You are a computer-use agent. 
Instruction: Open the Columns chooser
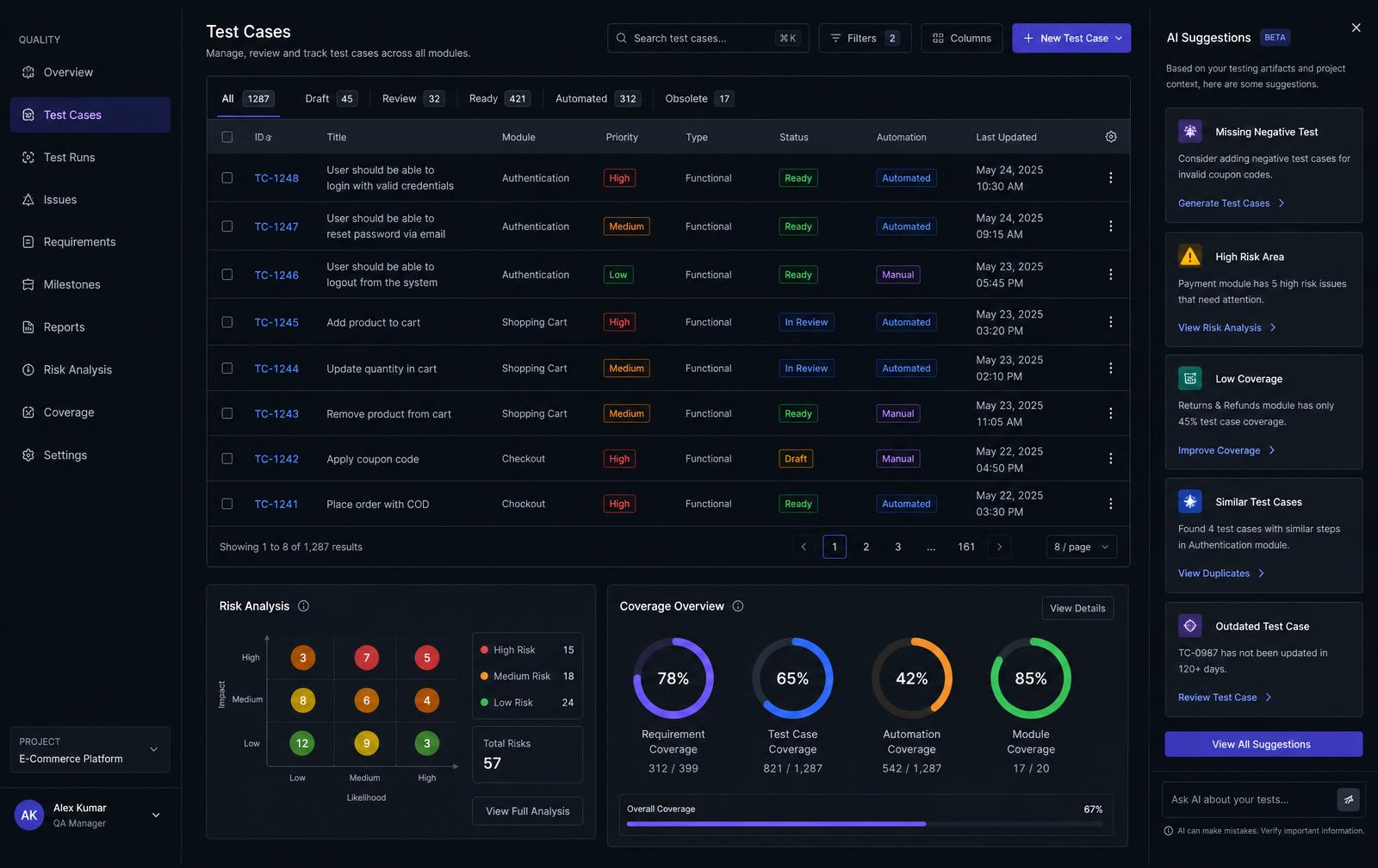(x=962, y=39)
